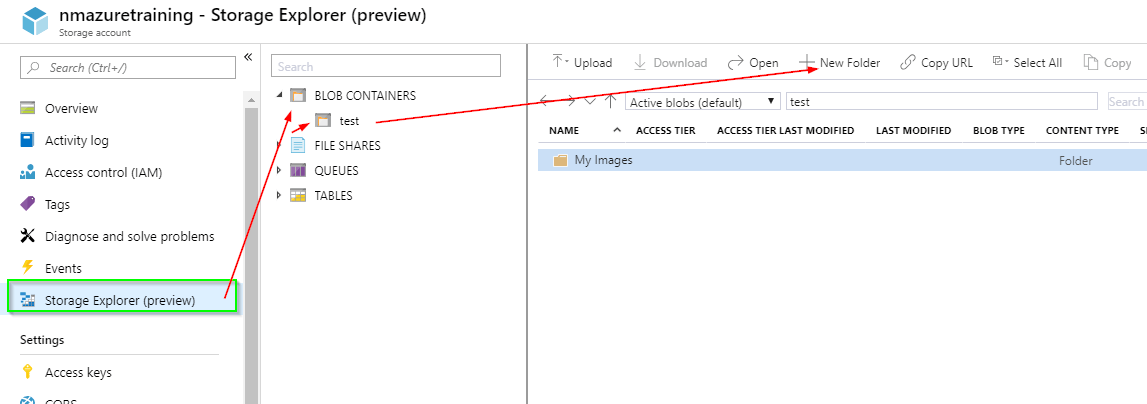The width and height of the screenshot is (1147, 404).
Task: Open Active blobs (default) dropdown
Action: click(702, 102)
